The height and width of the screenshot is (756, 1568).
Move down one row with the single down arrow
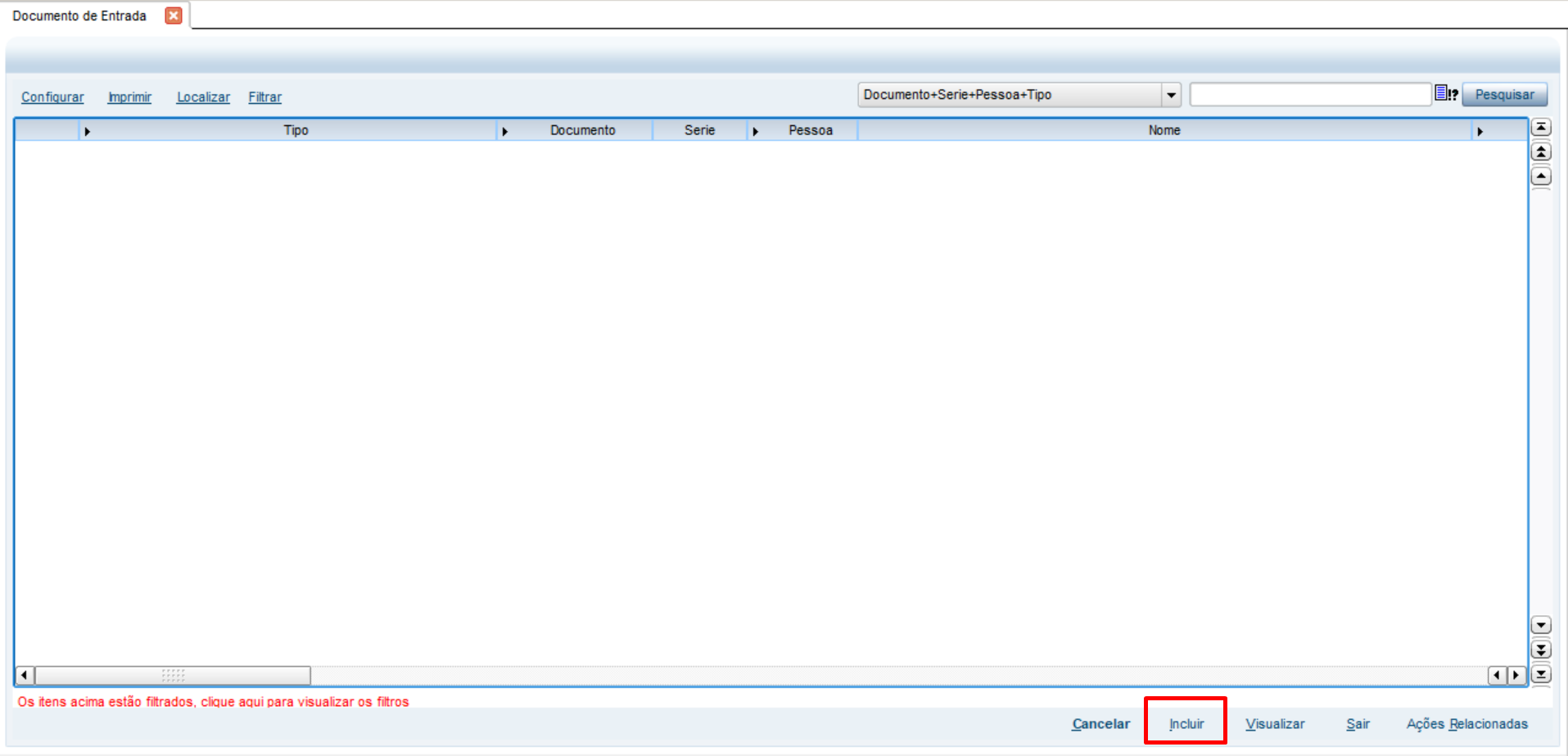pyautogui.click(x=1541, y=625)
